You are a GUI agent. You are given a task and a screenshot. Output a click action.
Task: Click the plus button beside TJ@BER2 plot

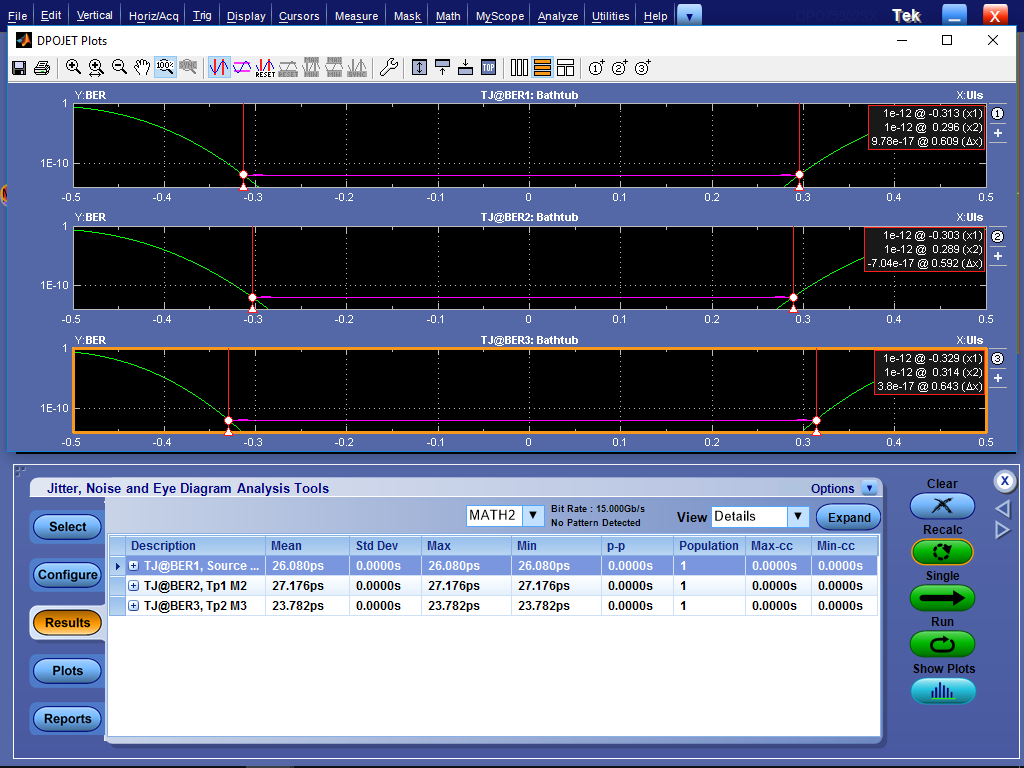(x=997, y=256)
